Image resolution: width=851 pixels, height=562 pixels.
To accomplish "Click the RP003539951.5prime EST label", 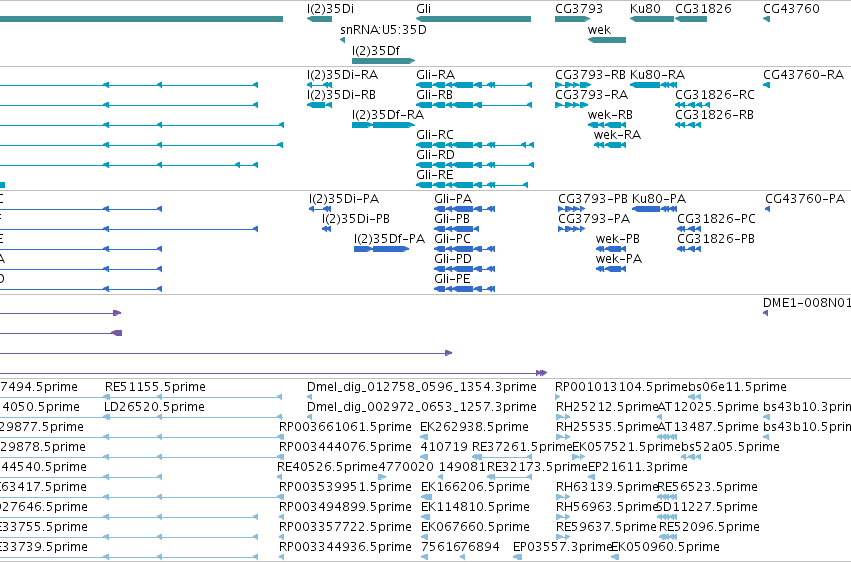I will (x=345, y=488).
